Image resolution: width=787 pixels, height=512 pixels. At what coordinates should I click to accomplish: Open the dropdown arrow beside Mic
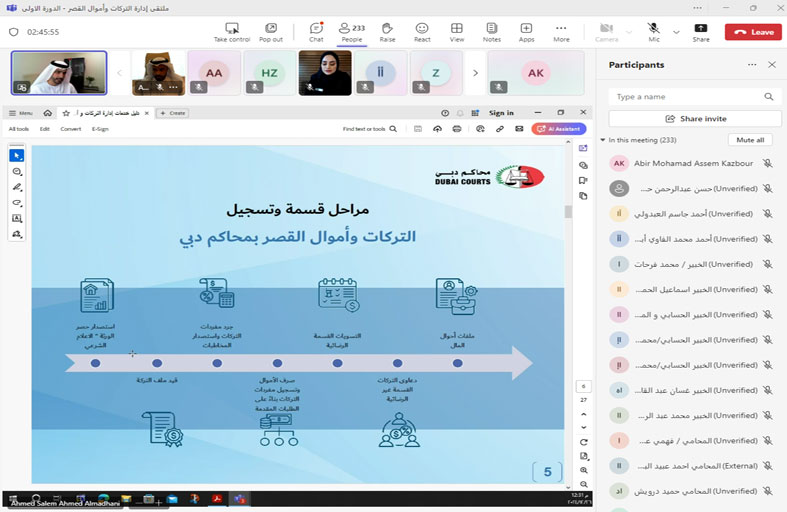point(676,31)
